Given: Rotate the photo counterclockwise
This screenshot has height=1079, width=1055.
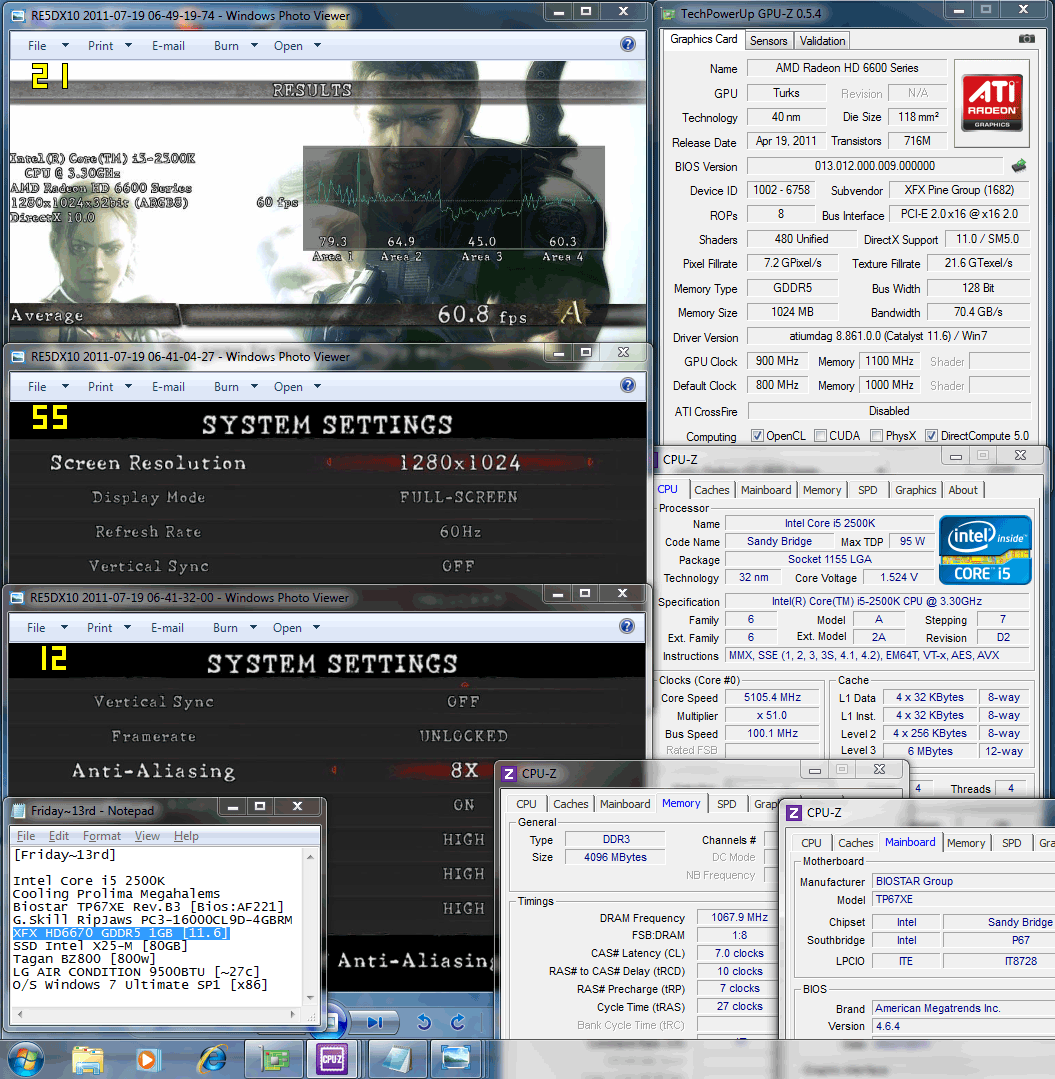Looking at the screenshot, I should coord(424,1023).
